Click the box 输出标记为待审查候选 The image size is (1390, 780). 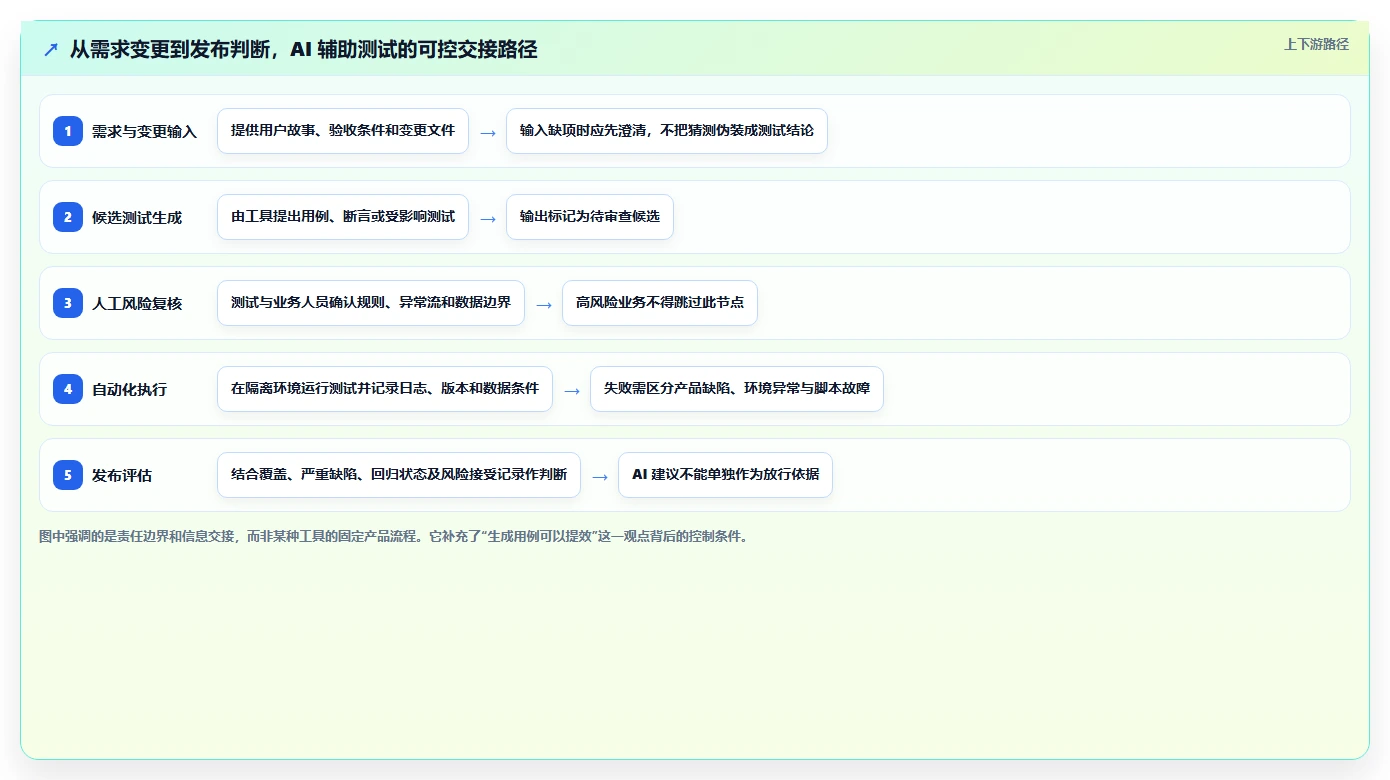pyautogui.click(x=590, y=217)
